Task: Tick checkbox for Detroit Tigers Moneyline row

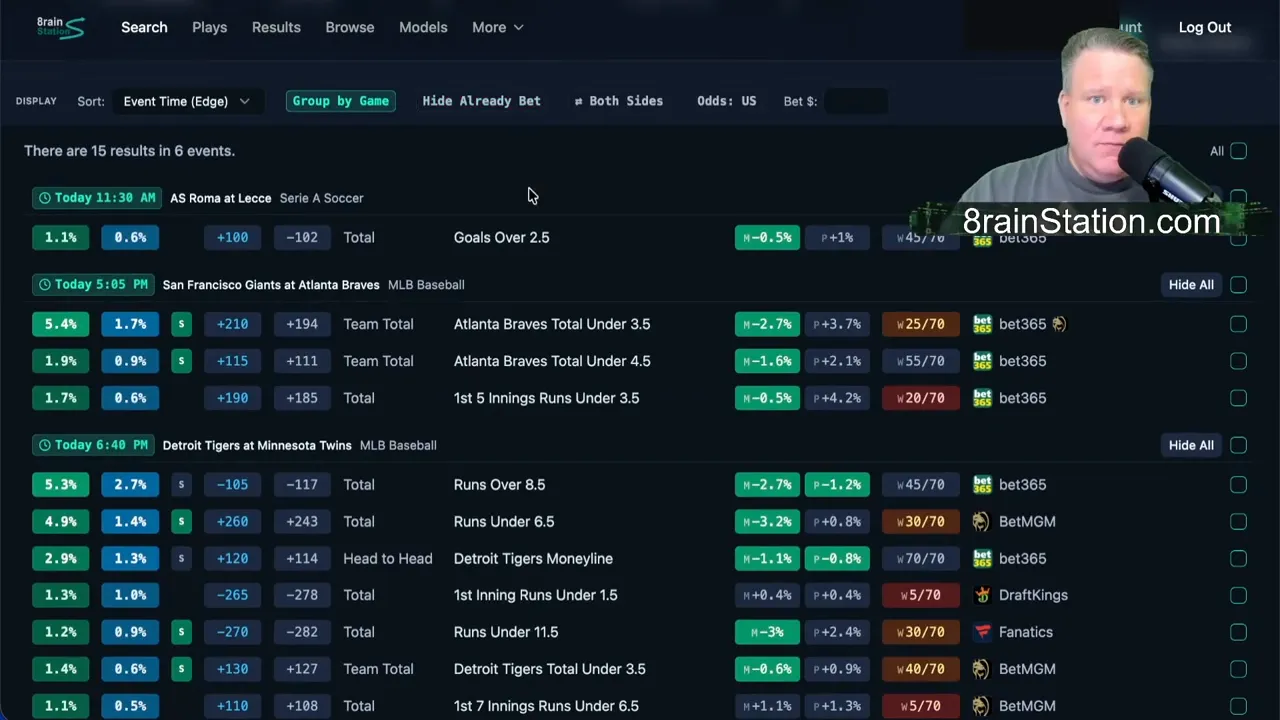Action: (x=1239, y=559)
